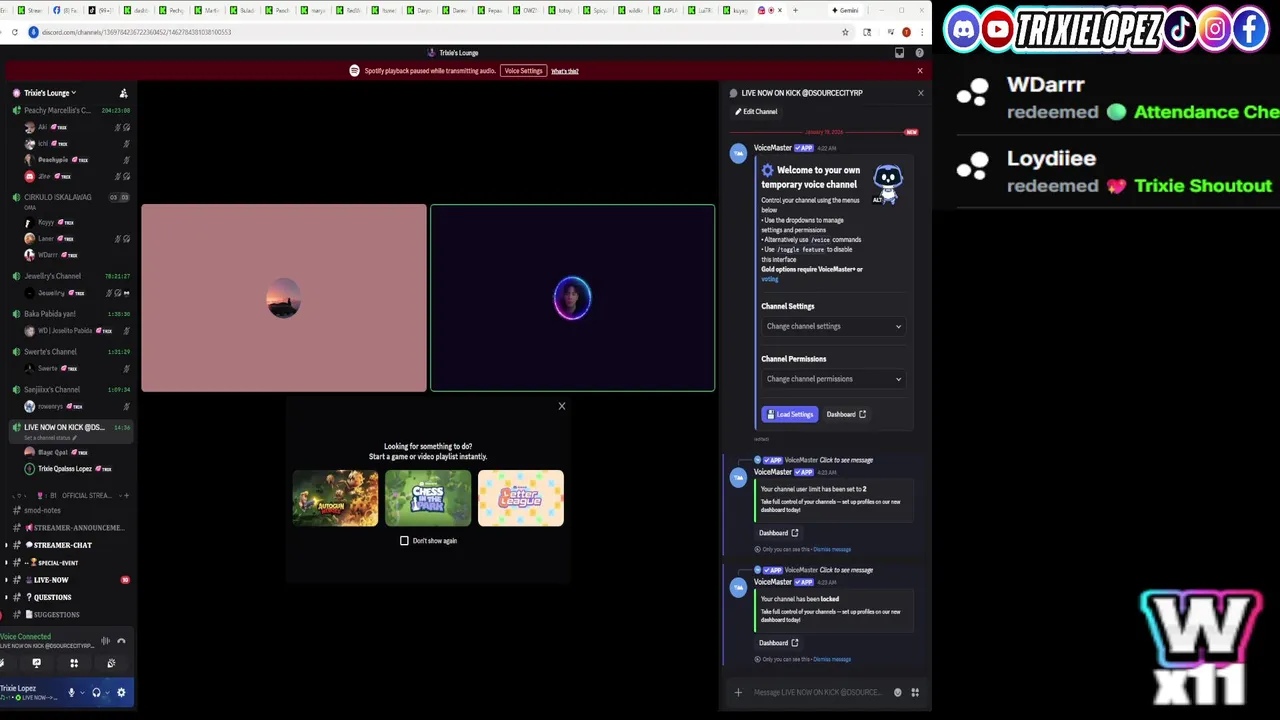Image resolution: width=1280 pixels, height=720 pixels.
Task: Dismiss the Spotify playback banner
Action: tap(920, 71)
